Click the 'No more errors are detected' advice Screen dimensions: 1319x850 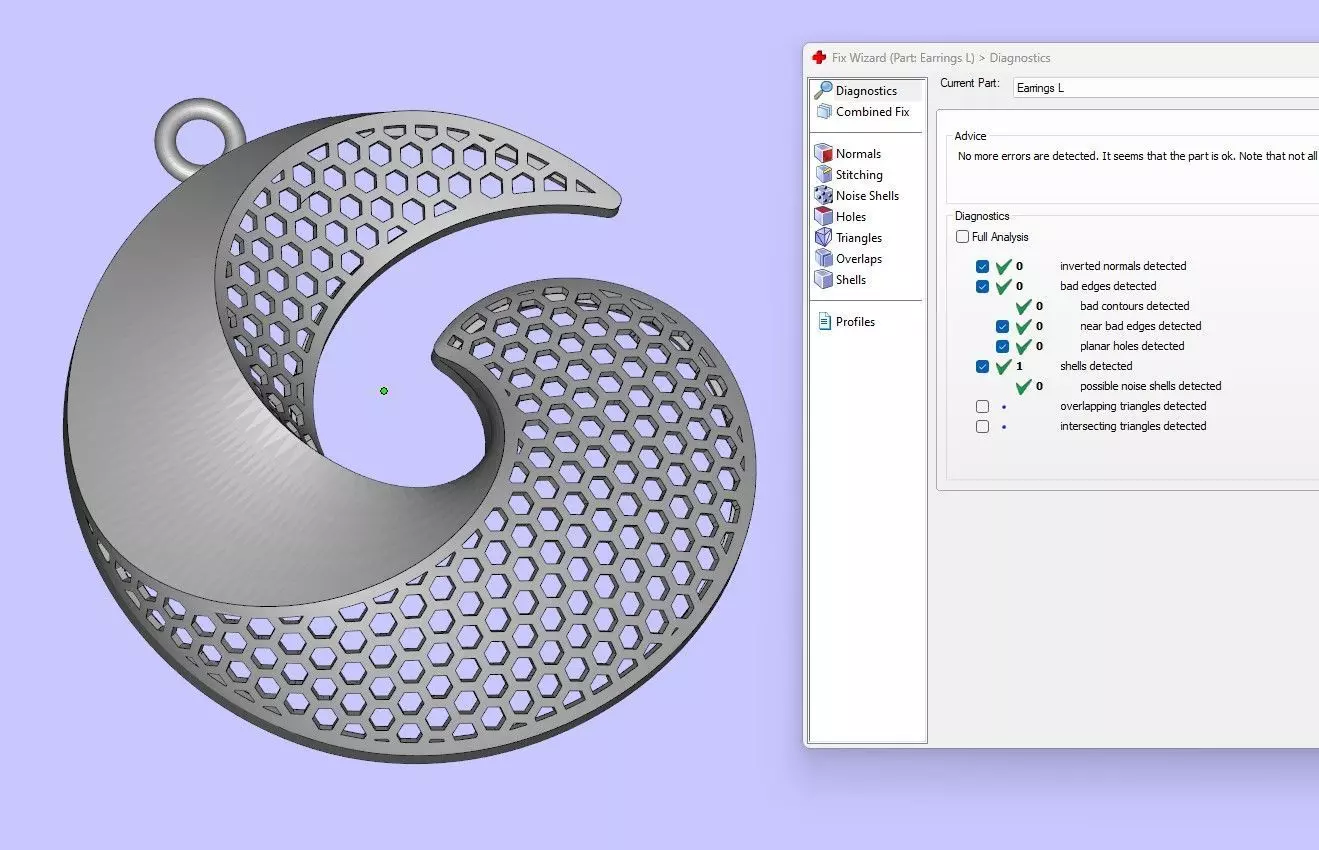(1138, 156)
